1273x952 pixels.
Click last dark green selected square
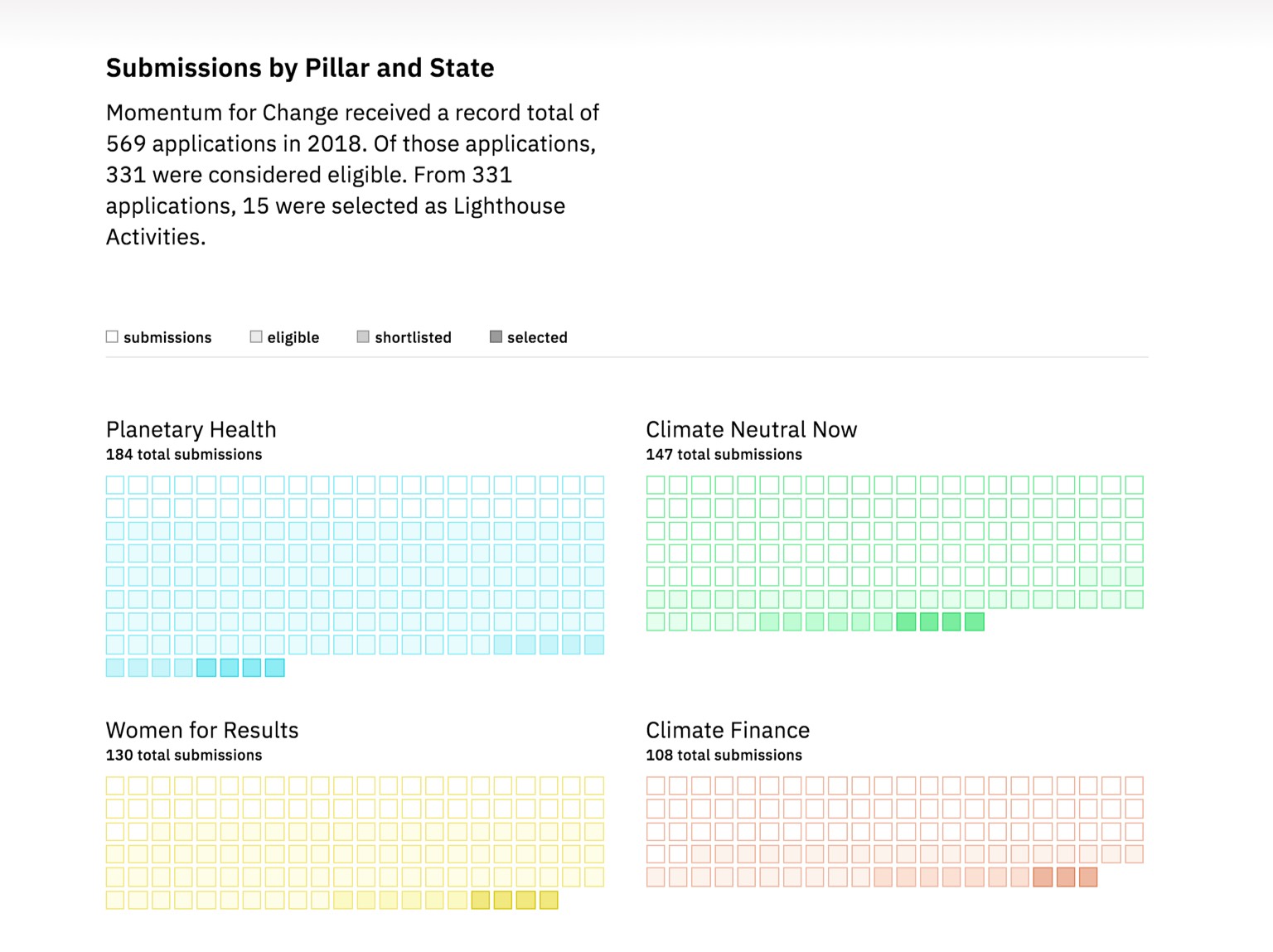[x=975, y=621]
